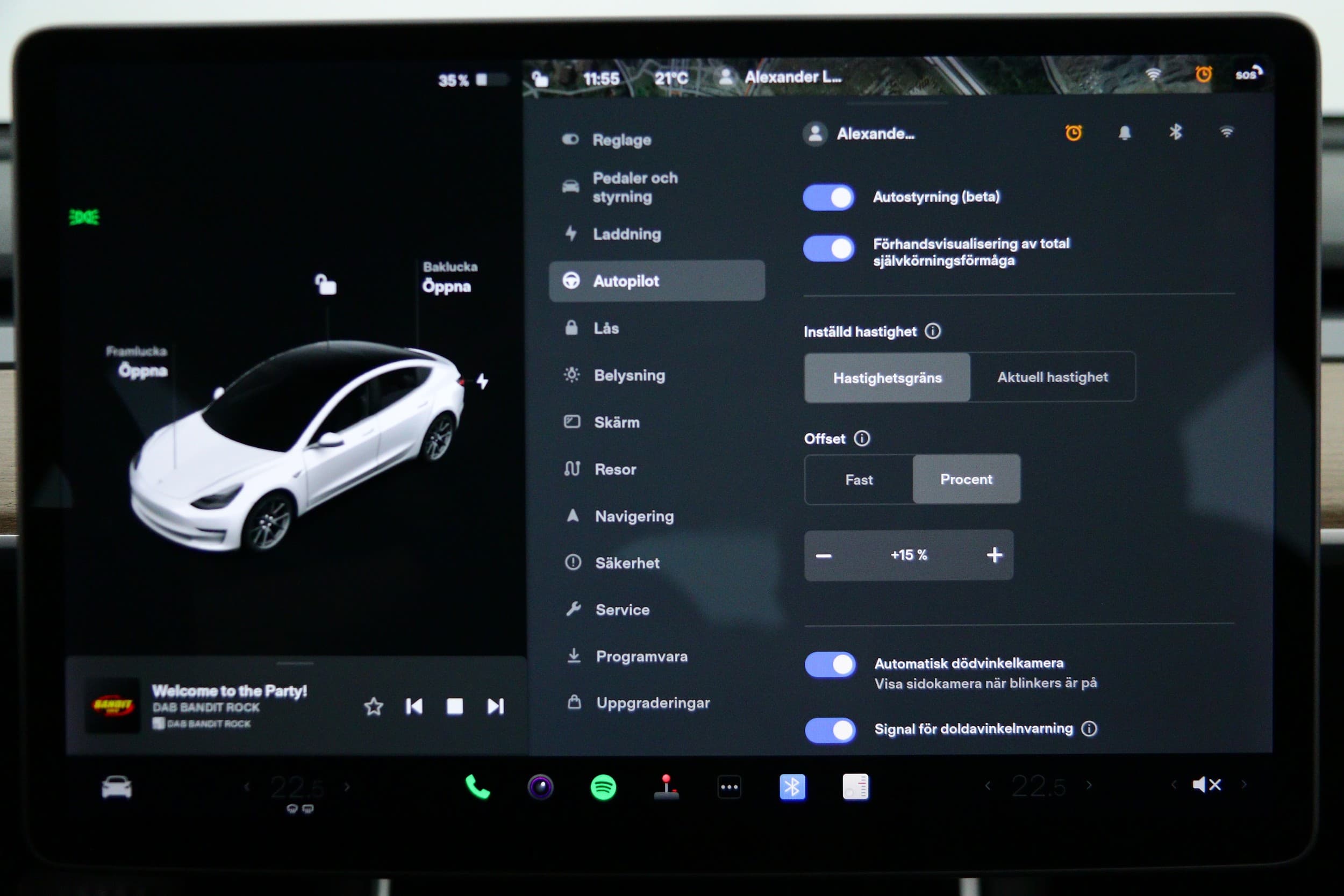Raise passenger temperature with right arrow

coord(1089,785)
